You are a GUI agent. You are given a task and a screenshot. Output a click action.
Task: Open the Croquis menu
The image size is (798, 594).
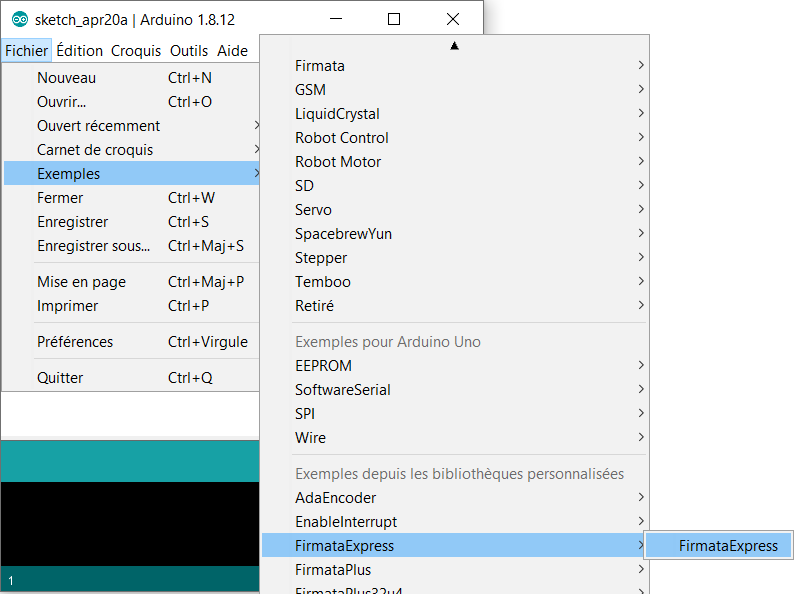click(x=135, y=51)
